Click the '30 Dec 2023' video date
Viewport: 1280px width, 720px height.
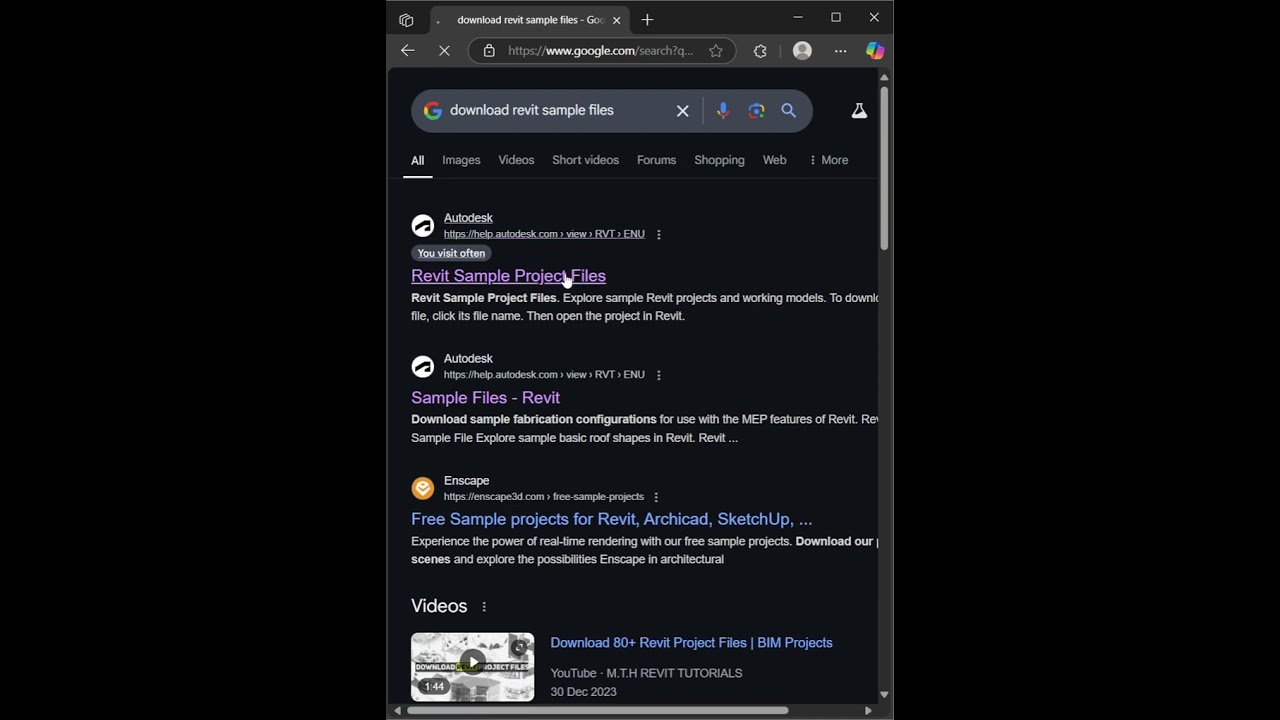(x=583, y=692)
